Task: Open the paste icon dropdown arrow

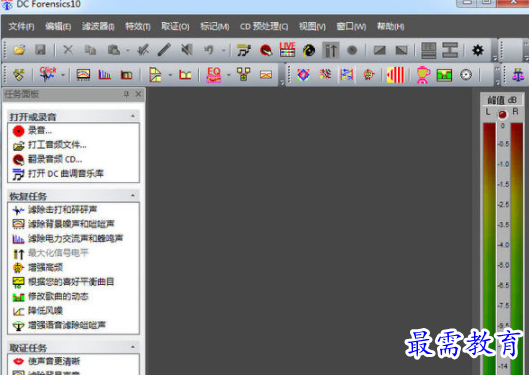Action: click(128, 51)
